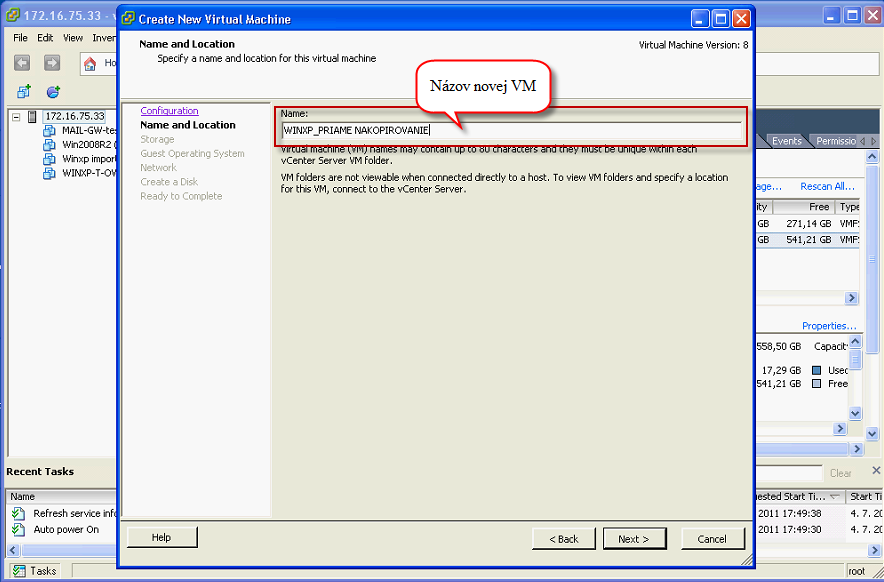The height and width of the screenshot is (582, 884).
Task: Collapse the 172.16.75.33 host tree node
Action: tap(16, 117)
